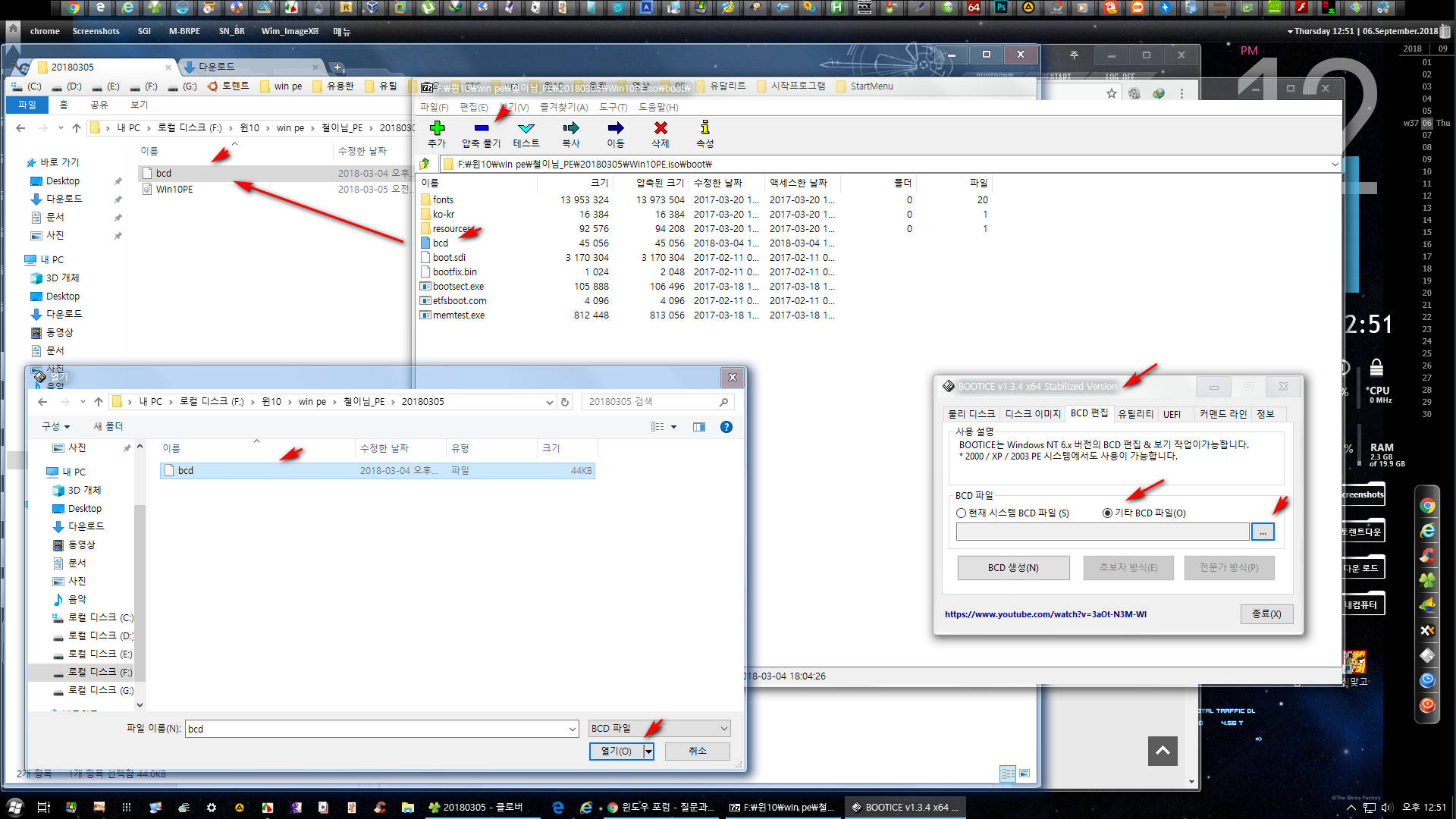Click the 복사 copy icon in 7-Zip
Viewport: 1456px width, 819px height.
tap(571, 128)
